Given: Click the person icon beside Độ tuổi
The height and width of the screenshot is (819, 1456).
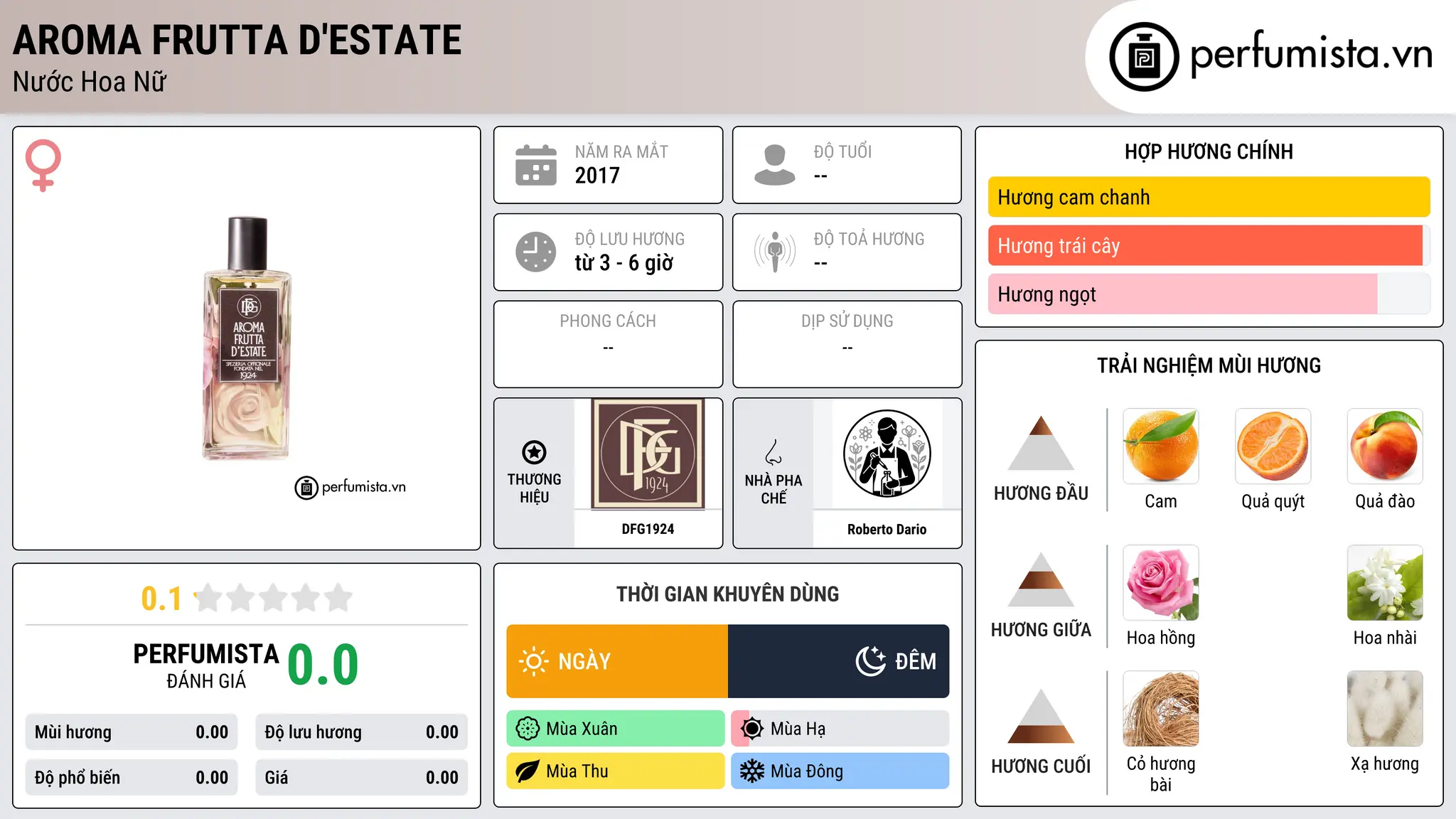Looking at the screenshot, I should [775, 165].
